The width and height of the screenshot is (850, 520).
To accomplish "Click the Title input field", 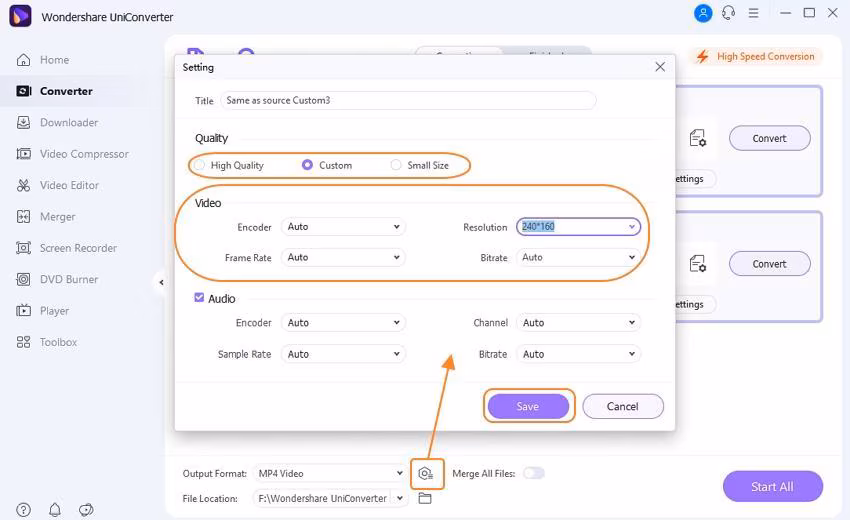I will pos(408,100).
